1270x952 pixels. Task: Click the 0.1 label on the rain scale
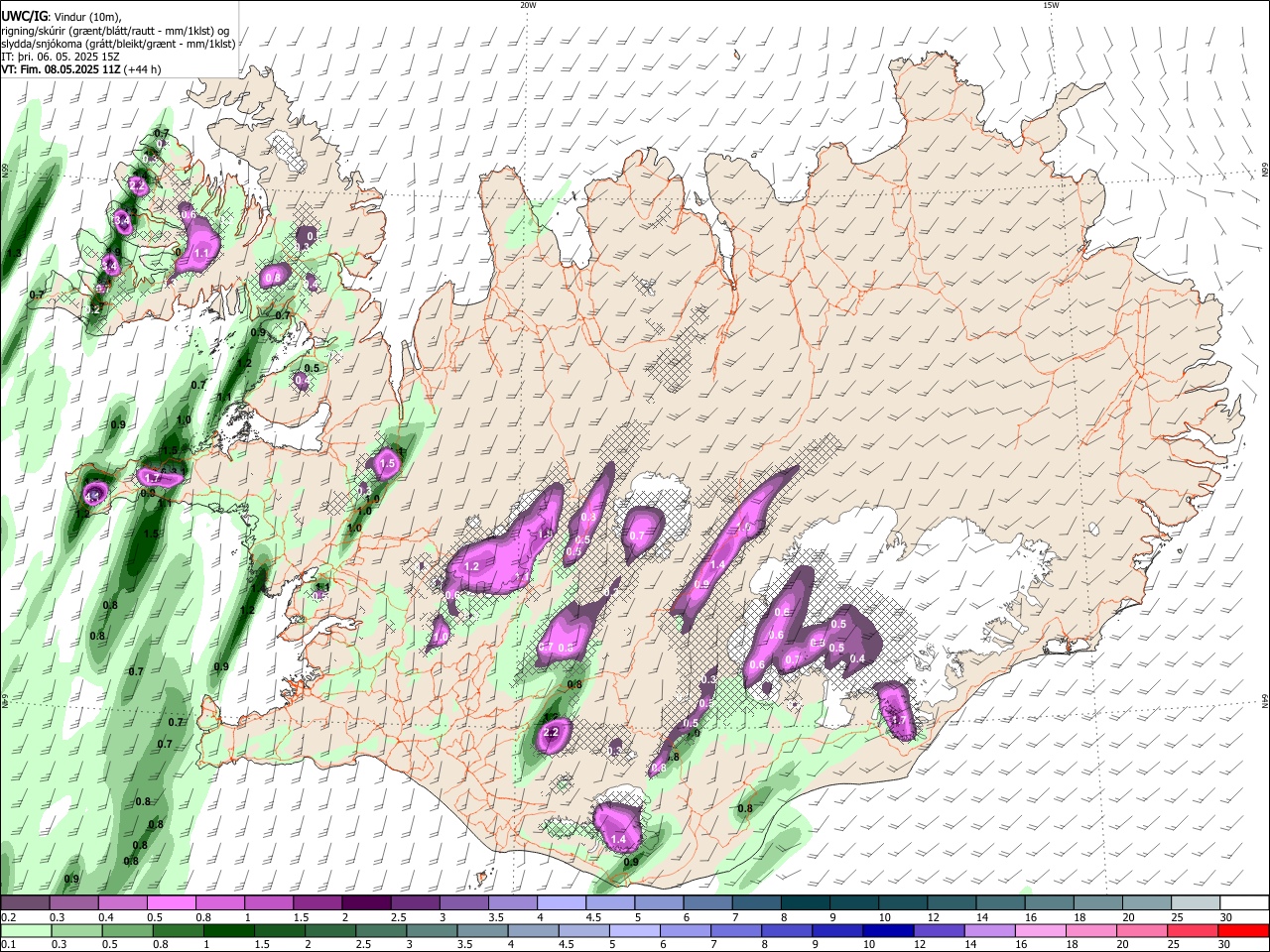pyautogui.click(x=8, y=945)
